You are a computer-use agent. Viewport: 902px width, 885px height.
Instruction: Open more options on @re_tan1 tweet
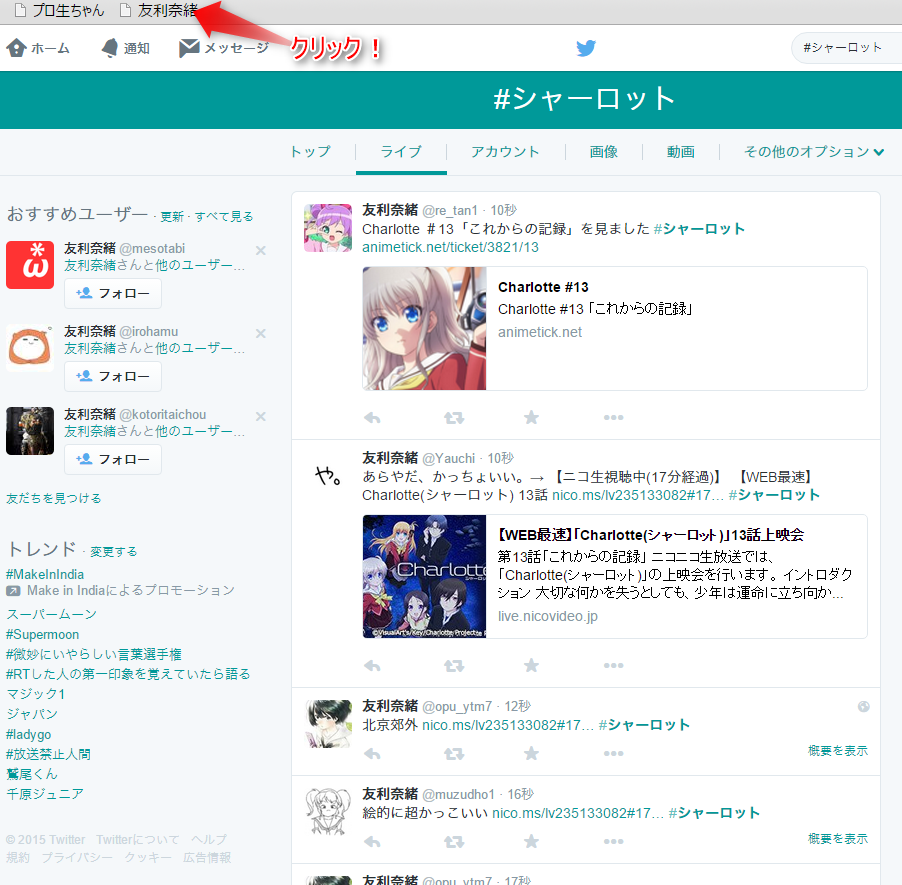(613, 418)
